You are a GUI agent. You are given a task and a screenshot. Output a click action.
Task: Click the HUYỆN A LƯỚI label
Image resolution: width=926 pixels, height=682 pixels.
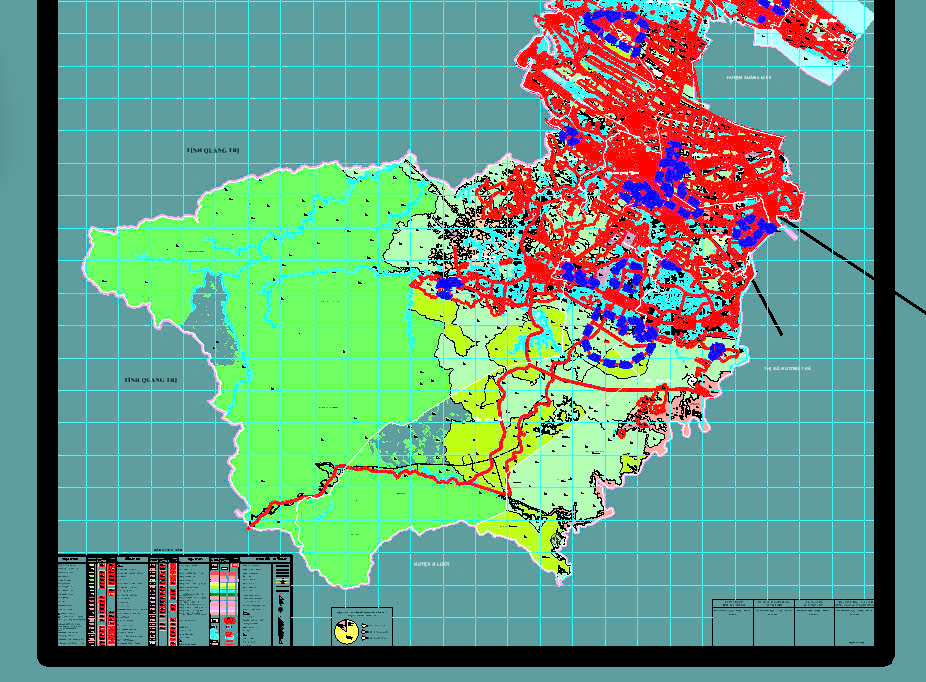coord(431,564)
